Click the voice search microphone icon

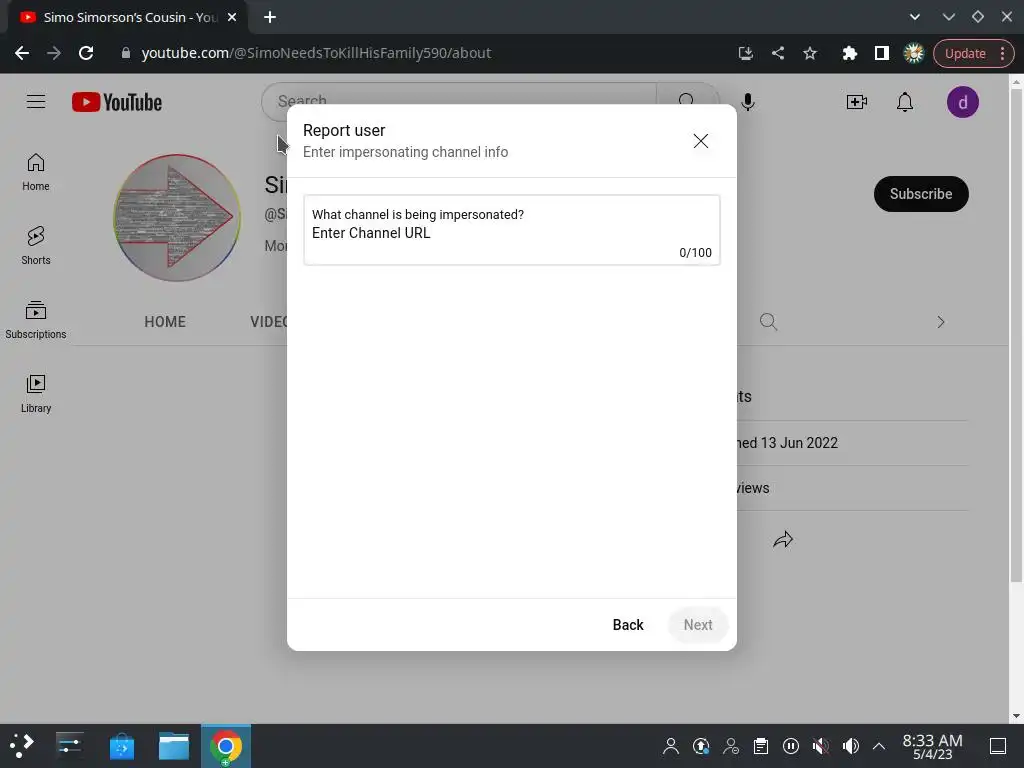pos(748,102)
